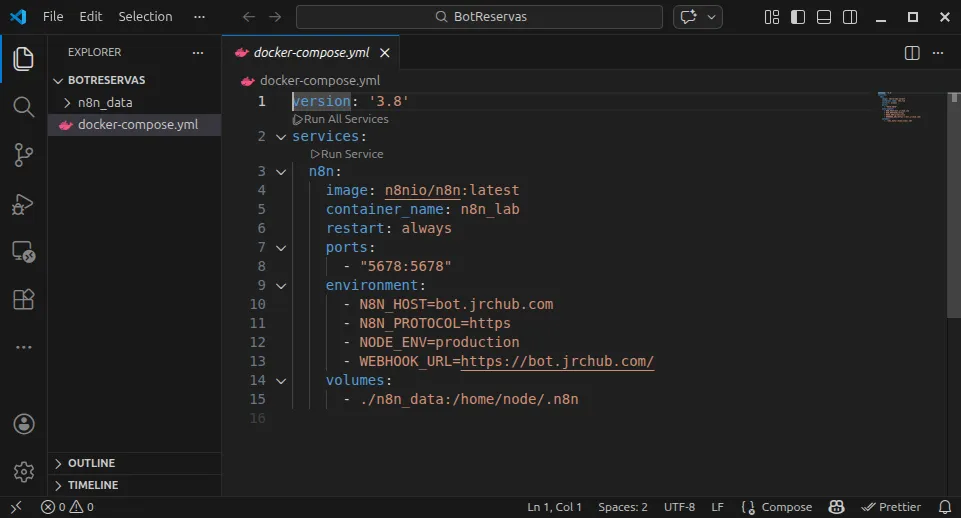This screenshot has width=961, height=518.
Task: Click docker-compose.yml breadcrumb
Action: click(319, 80)
